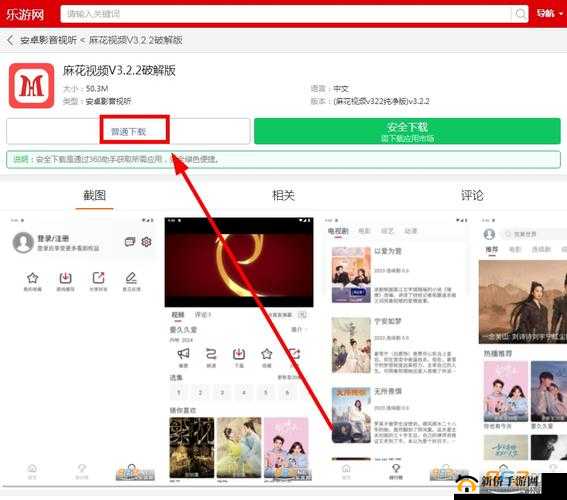
Task: Expand the 简介 section in video screenshot
Action: click(x=299, y=329)
